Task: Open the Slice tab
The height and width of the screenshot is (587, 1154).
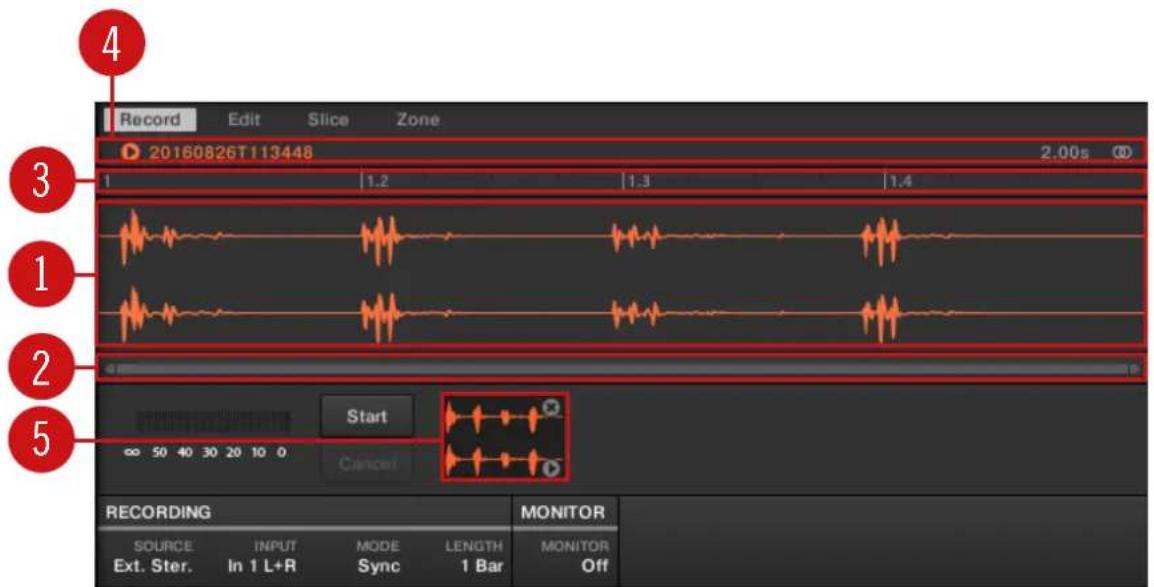Action: pyautogui.click(x=328, y=119)
